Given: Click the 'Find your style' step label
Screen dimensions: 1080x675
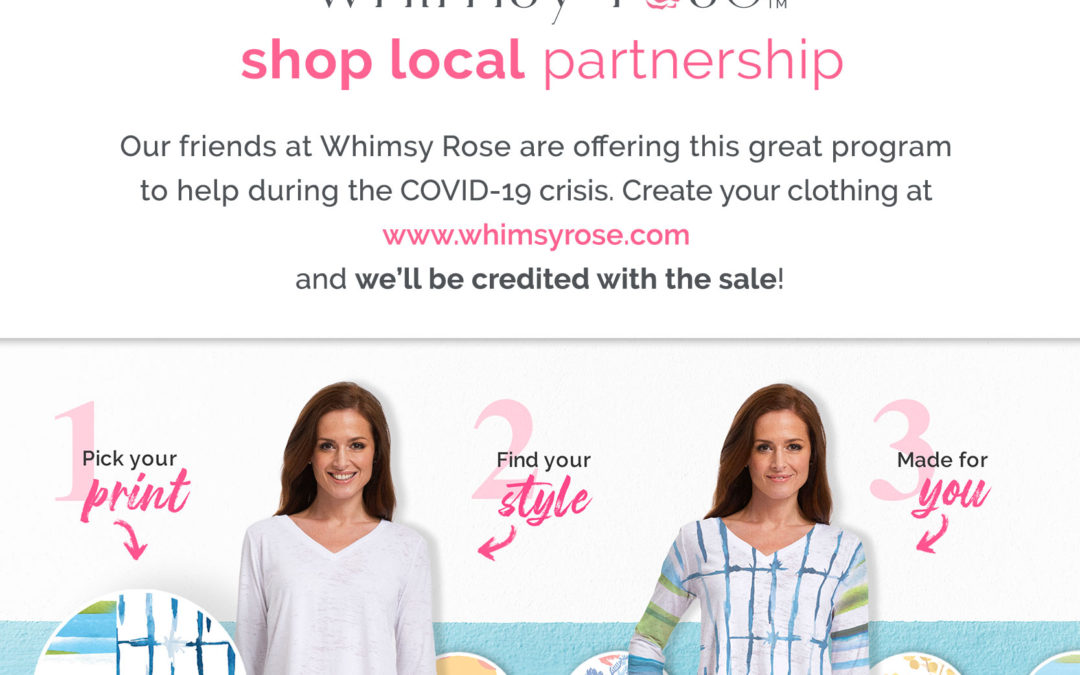Looking at the screenshot, I should tap(544, 486).
